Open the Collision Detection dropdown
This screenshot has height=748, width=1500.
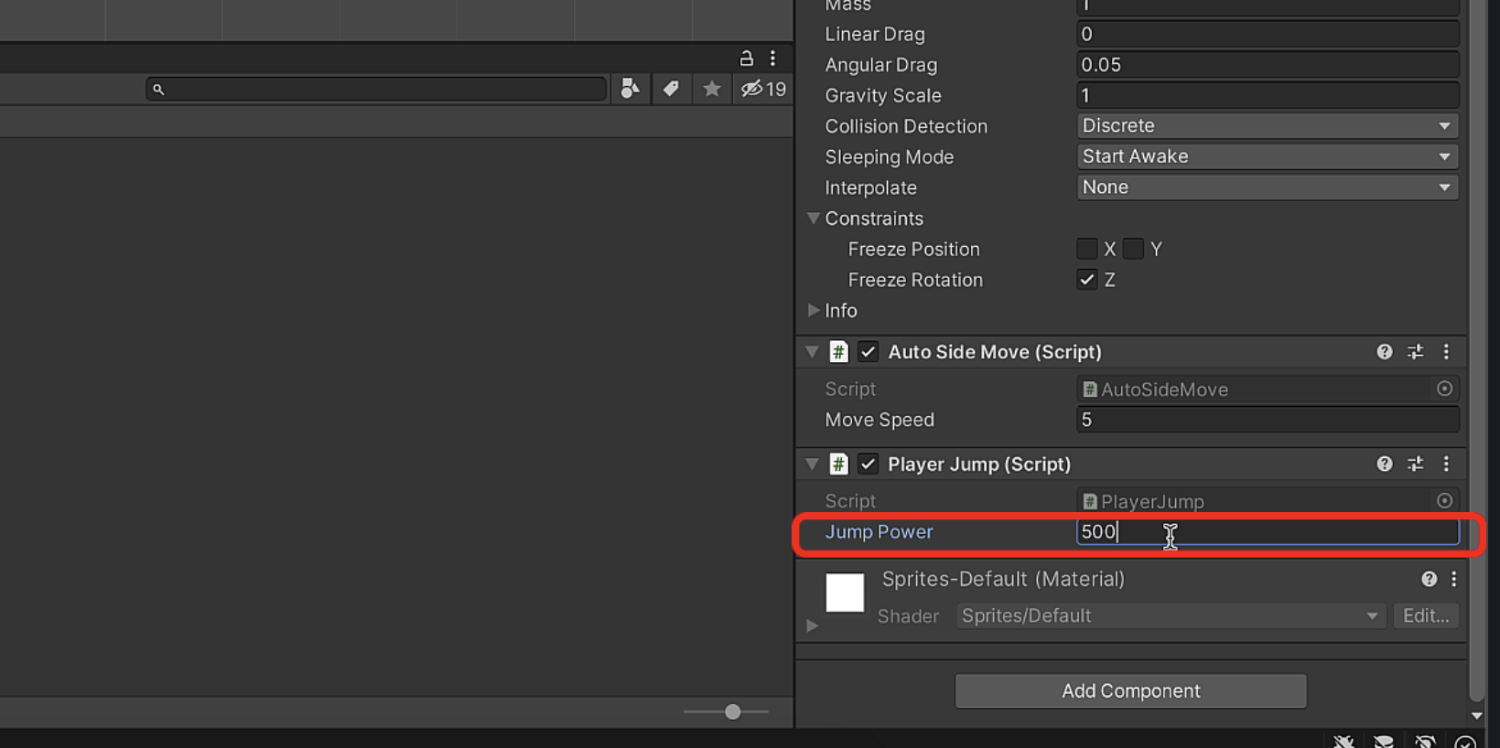tap(1267, 126)
